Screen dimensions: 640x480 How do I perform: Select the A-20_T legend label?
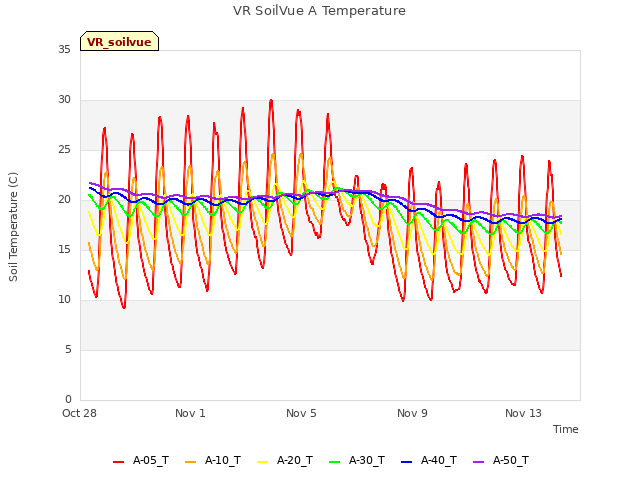[295, 460]
